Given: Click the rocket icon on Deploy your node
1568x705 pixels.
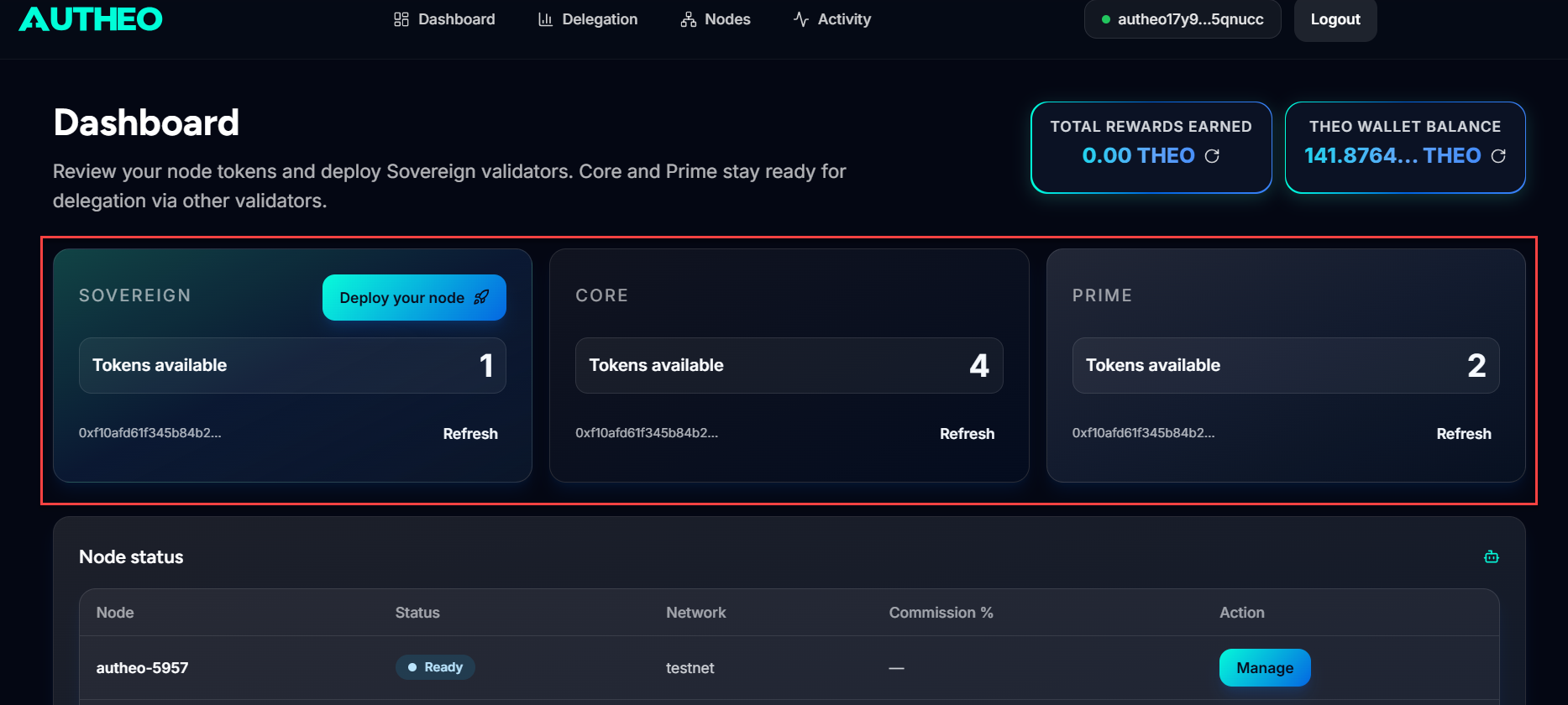Looking at the screenshot, I should click(481, 297).
